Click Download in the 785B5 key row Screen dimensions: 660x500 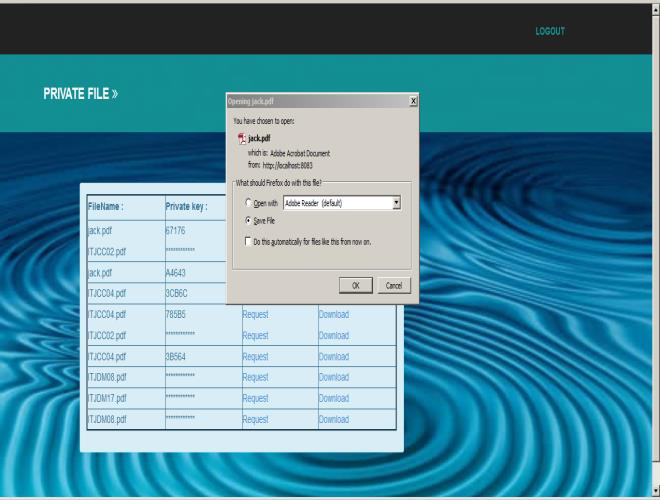coord(333,314)
